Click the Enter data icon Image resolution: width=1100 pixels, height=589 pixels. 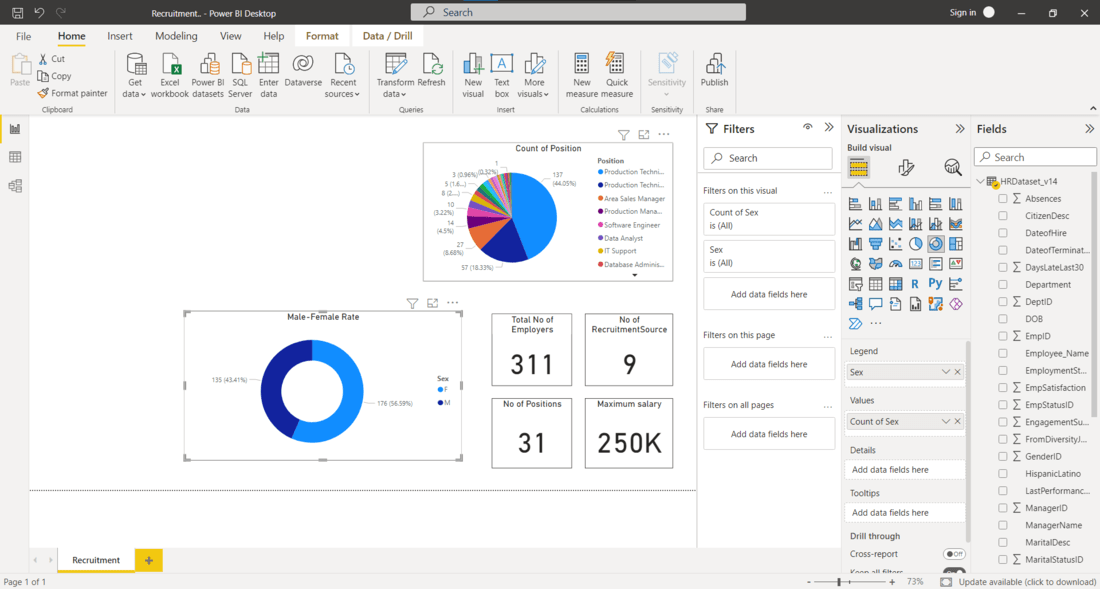click(269, 76)
